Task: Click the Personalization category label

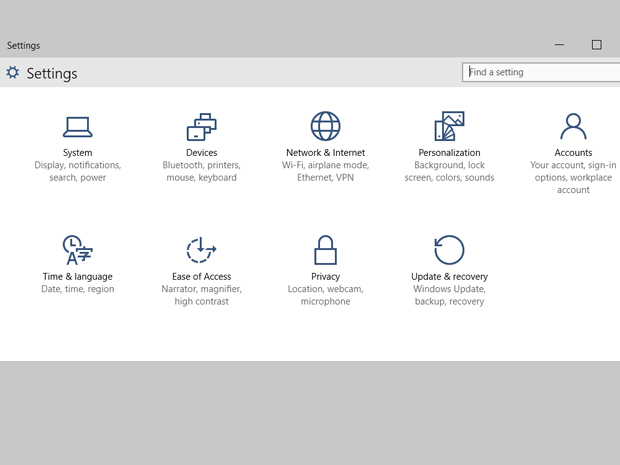Action: tap(450, 153)
